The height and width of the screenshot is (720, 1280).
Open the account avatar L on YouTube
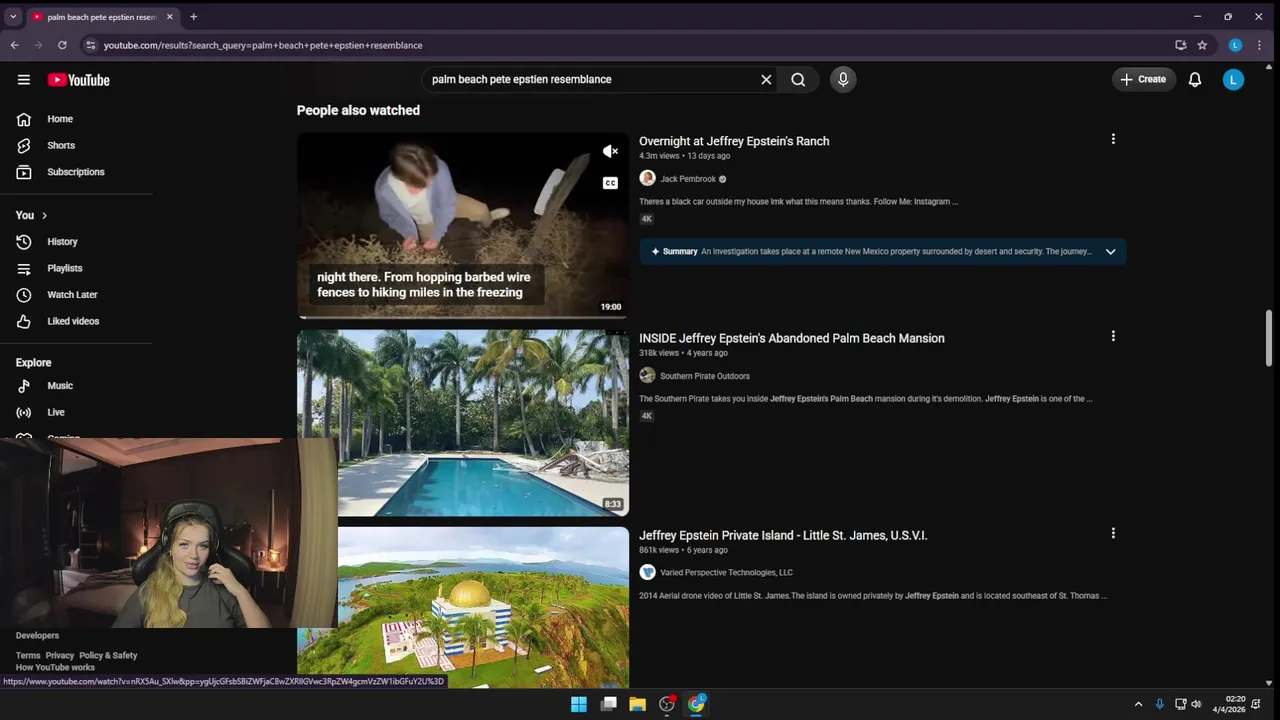(x=1233, y=80)
